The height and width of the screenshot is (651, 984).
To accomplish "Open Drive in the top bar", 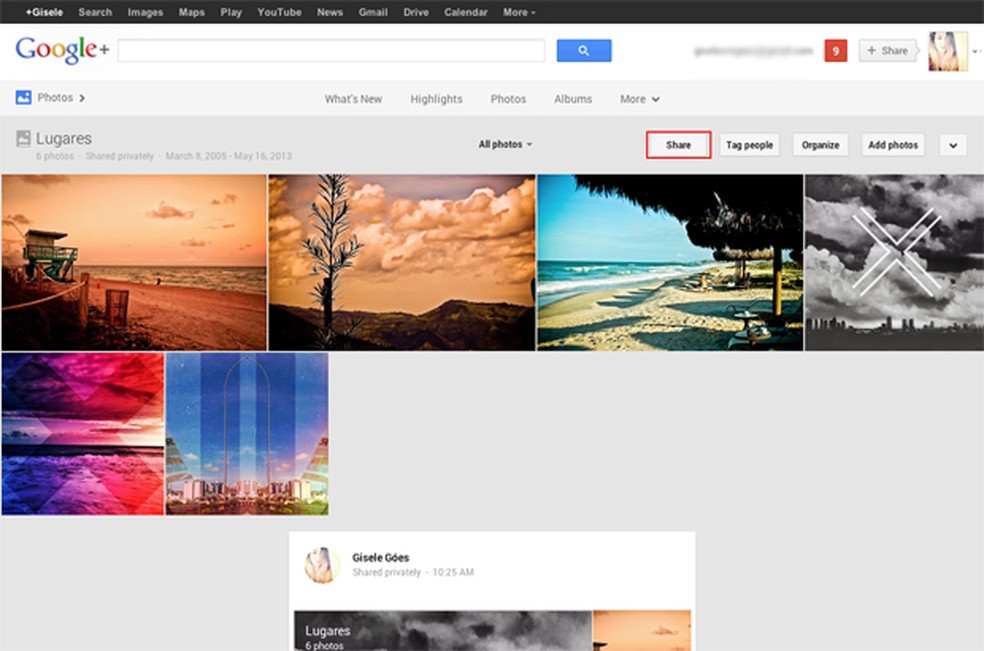I will pyautogui.click(x=416, y=12).
